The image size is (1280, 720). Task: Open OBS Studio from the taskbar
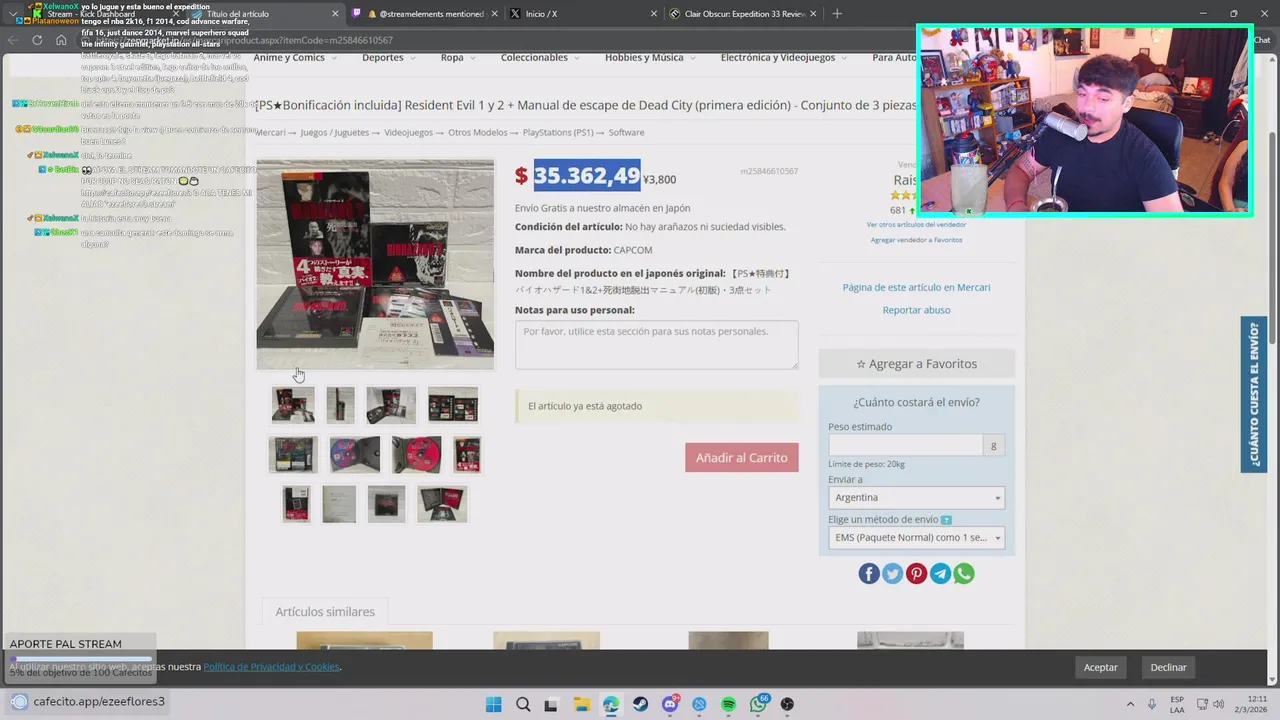(787, 704)
